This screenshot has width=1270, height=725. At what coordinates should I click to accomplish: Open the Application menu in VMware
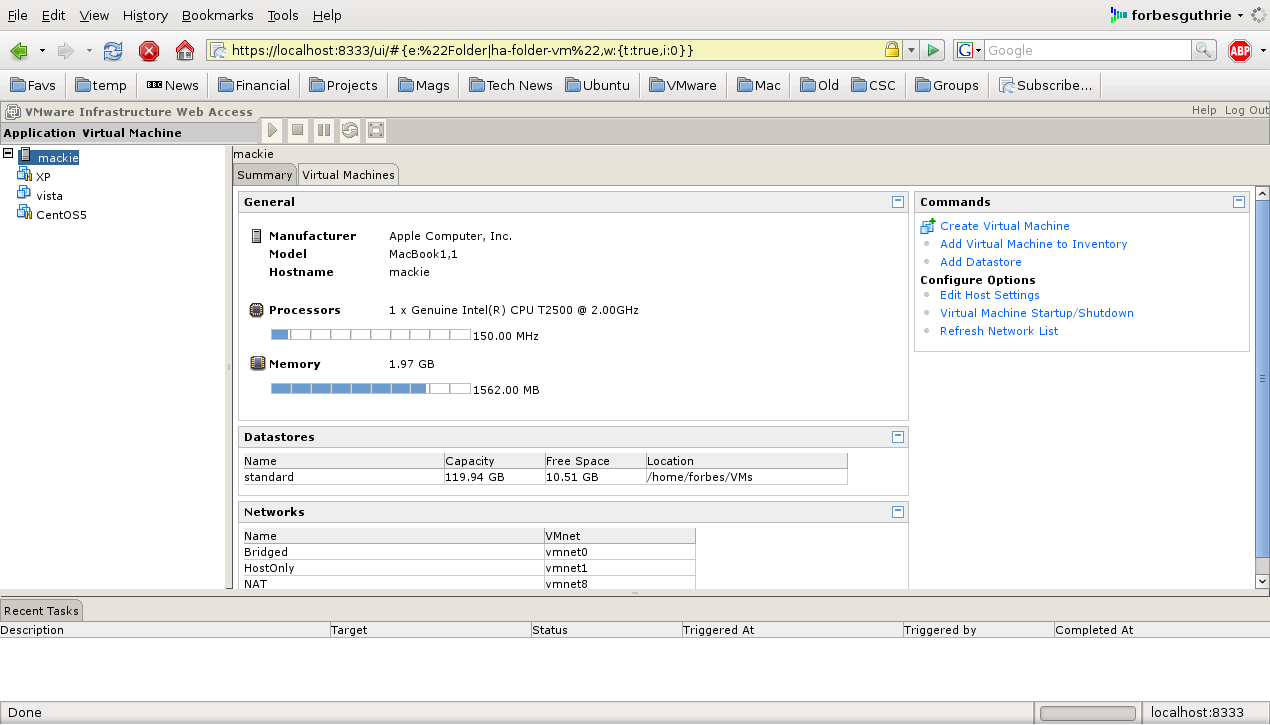(x=39, y=133)
